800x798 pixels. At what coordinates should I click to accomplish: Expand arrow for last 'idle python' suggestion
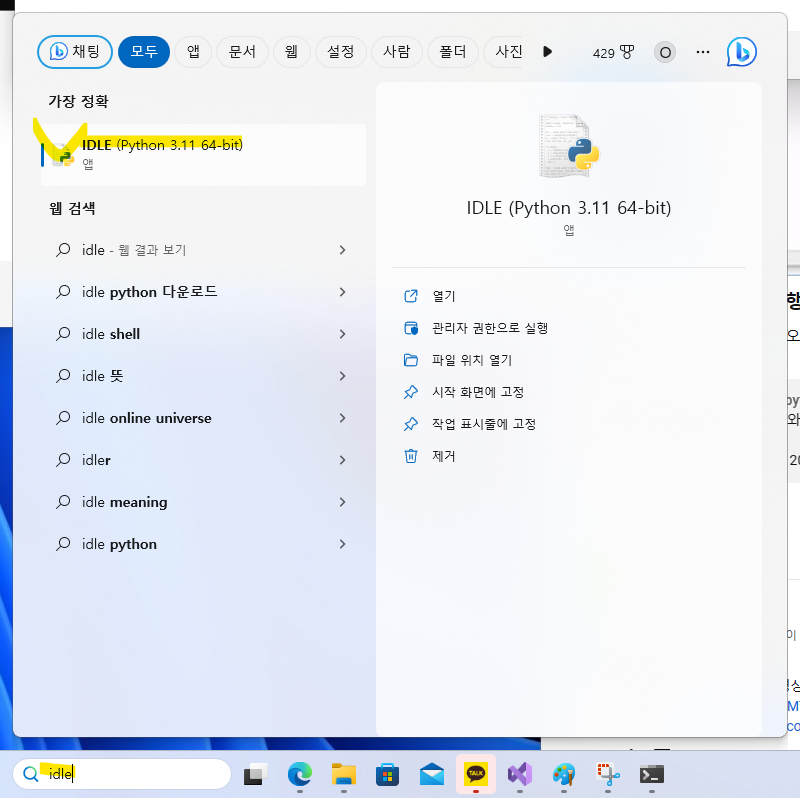342,544
